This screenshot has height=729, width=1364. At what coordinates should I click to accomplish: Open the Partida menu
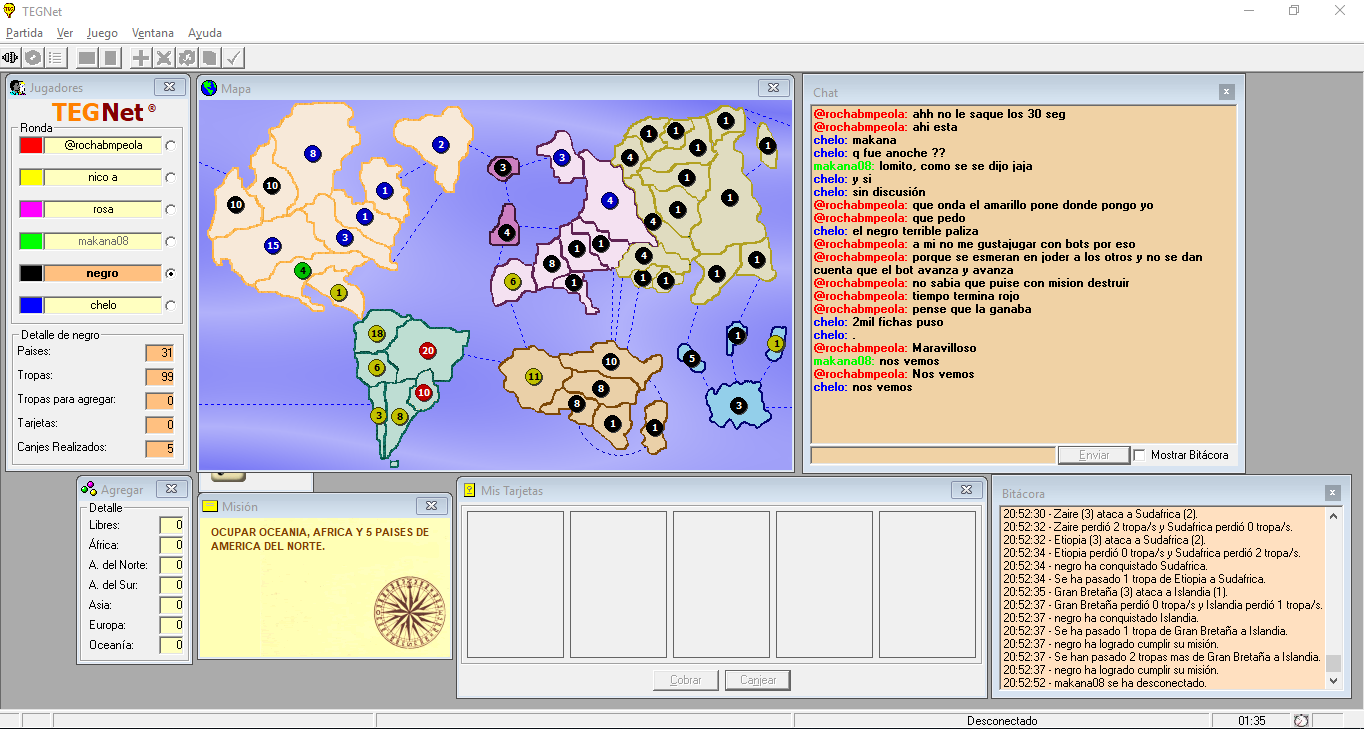[x=24, y=33]
